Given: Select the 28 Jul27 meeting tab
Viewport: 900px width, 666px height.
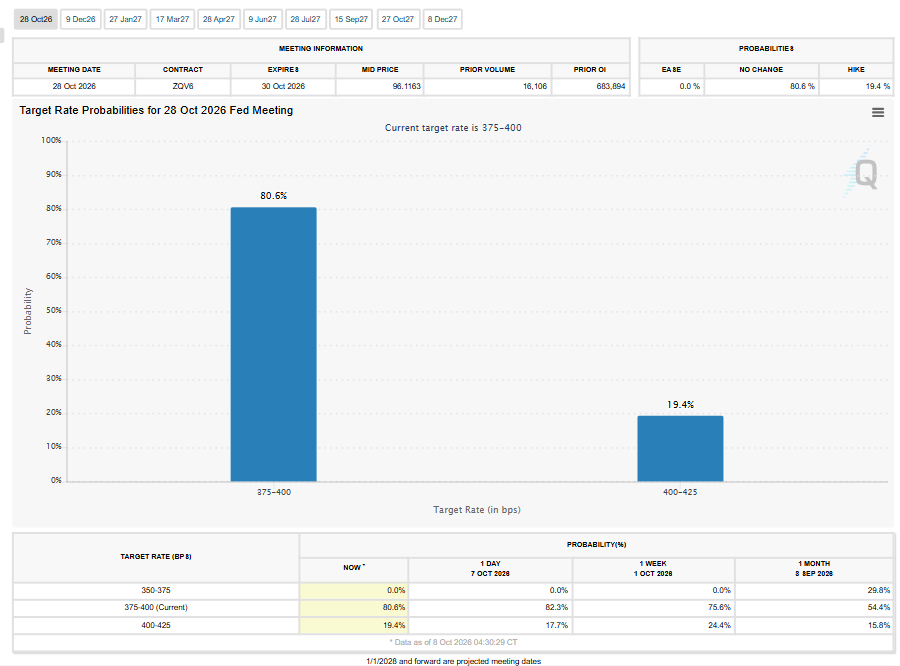Looking at the screenshot, I should [x=305, y=19].
